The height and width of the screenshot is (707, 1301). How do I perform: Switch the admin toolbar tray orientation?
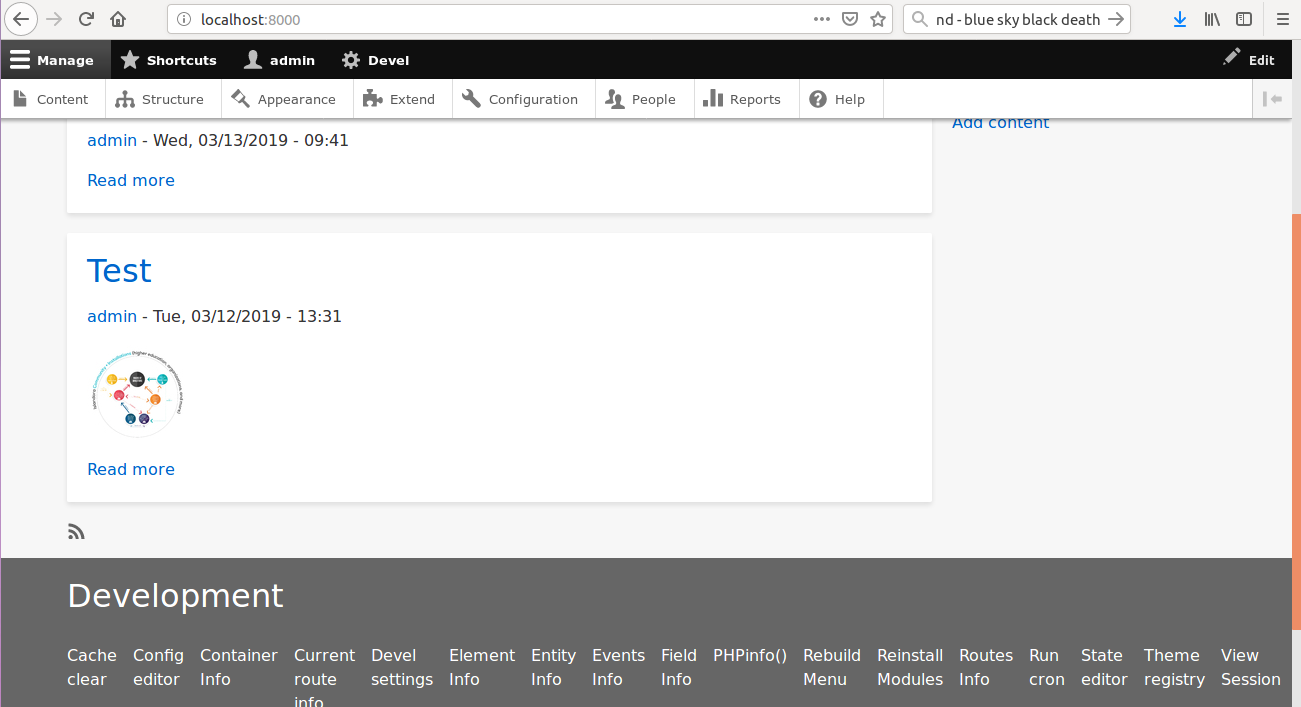pyautogui.click(x=1272, y=99)
